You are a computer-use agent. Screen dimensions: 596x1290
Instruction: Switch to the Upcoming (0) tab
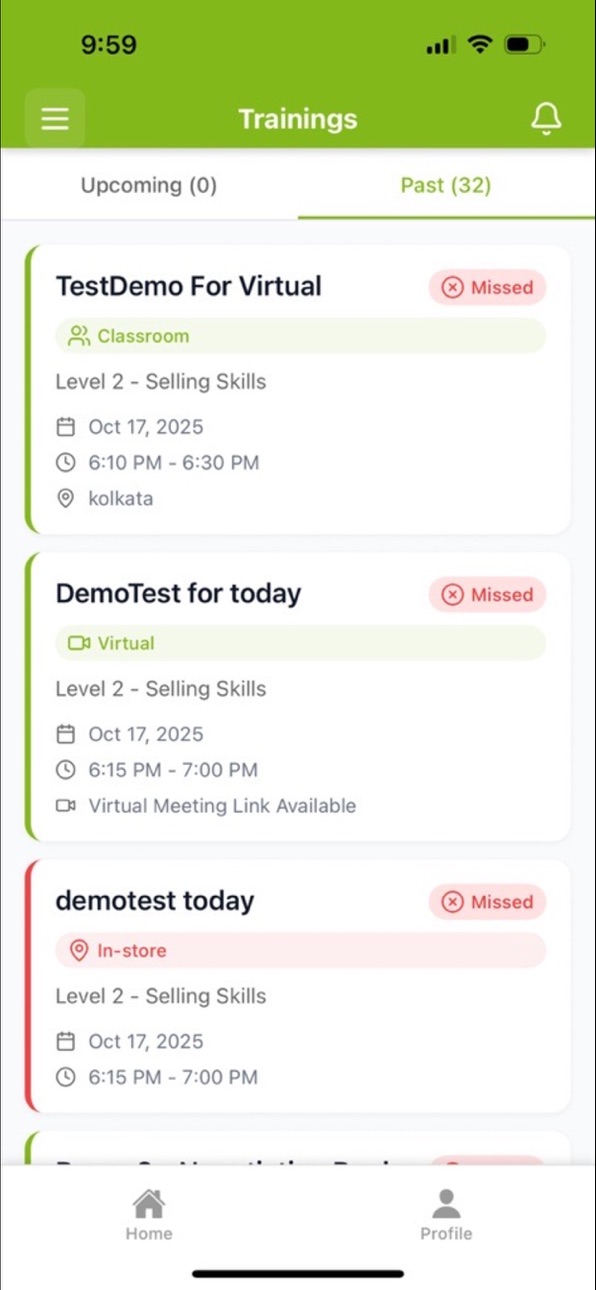coord(149,185)
